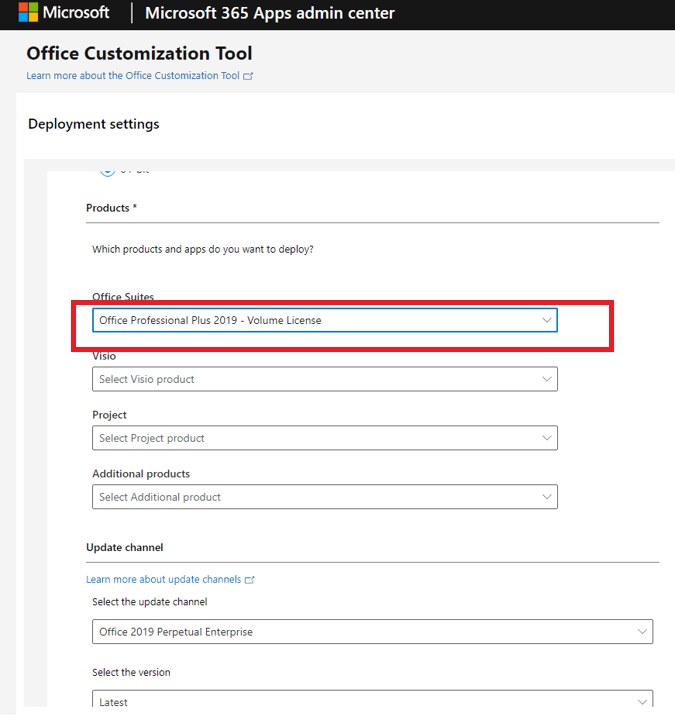675x720 pixels.
Task: Click the Select the version label
Action: [131, 673]
